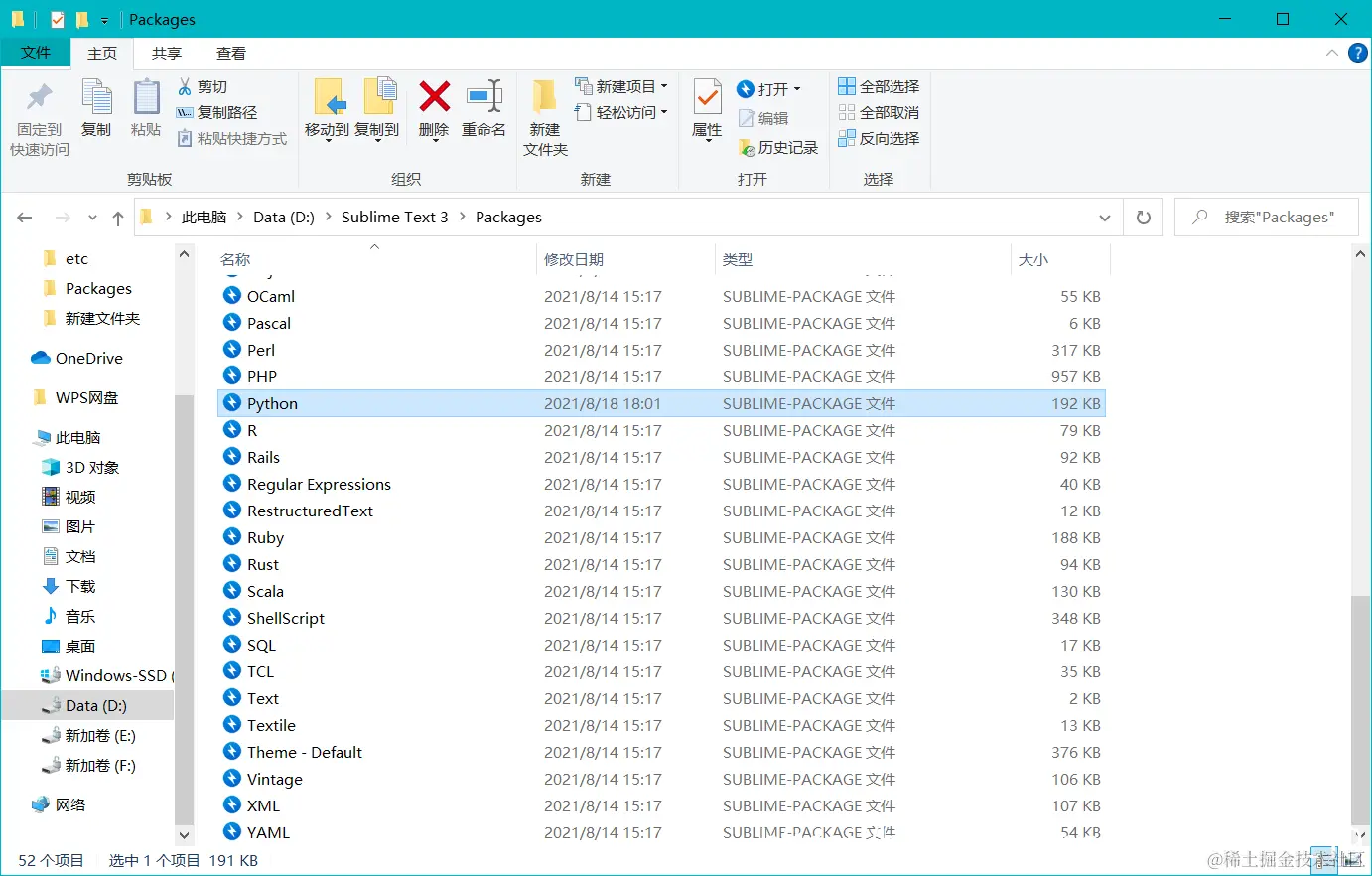Screen dimensions: 1372x876
Task: Select the Theme - Default file
Action: [x=305, y=752]
